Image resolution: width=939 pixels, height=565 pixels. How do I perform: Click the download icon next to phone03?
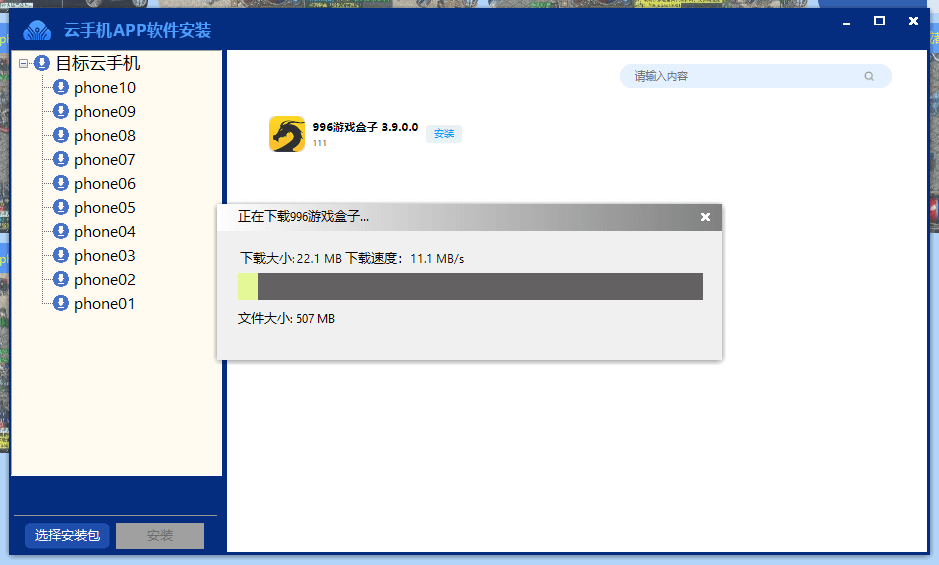coord(60,255)
